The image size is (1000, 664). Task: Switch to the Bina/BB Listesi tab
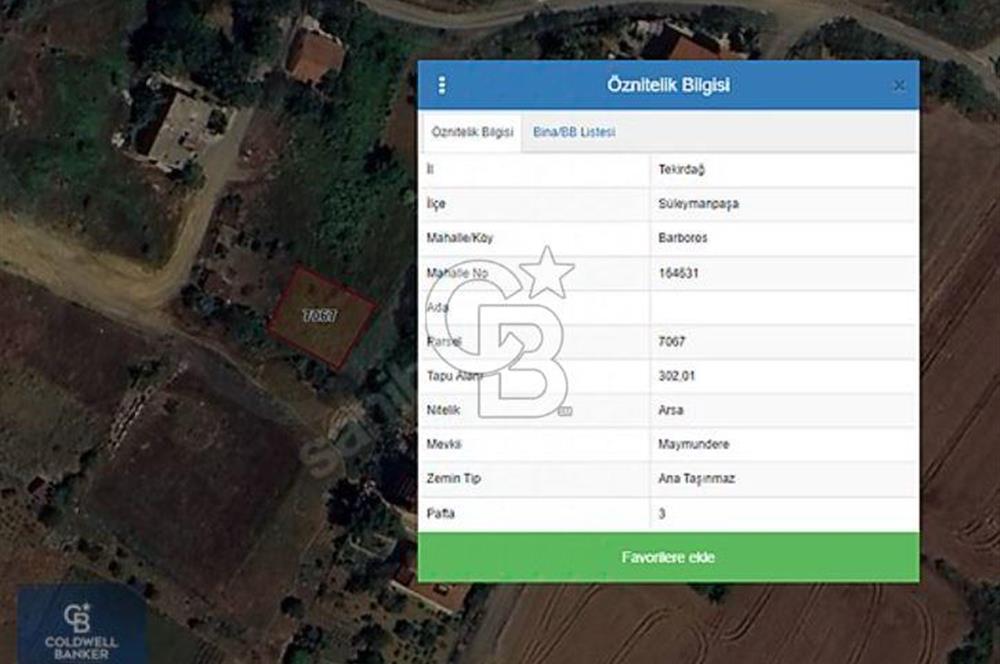pyautogui.click(x=574, y=132)
